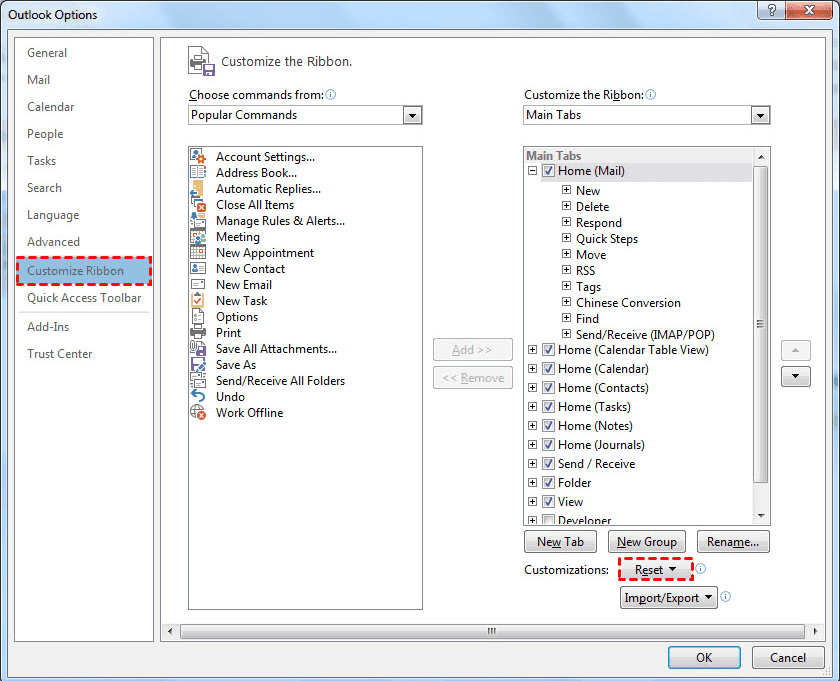
Task: Expand the Respond group node
Action: pos(566,222)
